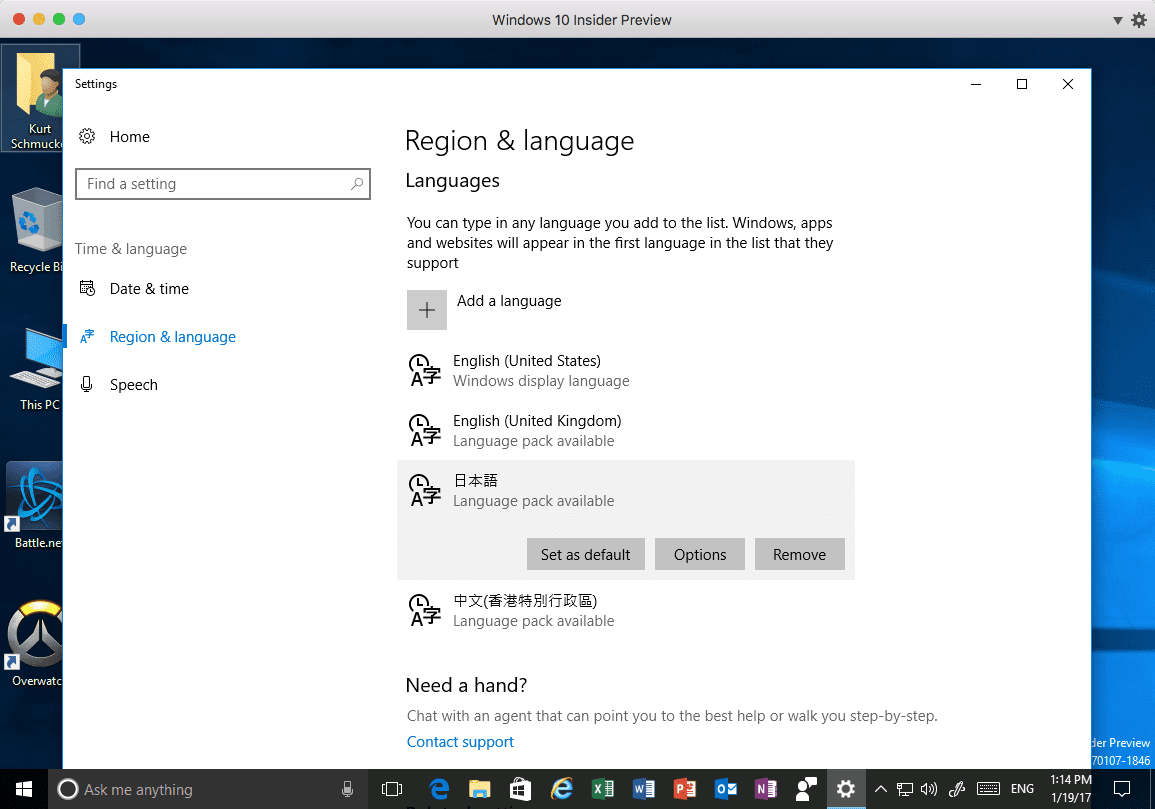Select the Recycle Bin desktop icon
The height and width of the screenshot is (809, 1155).
tap(34, 230)
